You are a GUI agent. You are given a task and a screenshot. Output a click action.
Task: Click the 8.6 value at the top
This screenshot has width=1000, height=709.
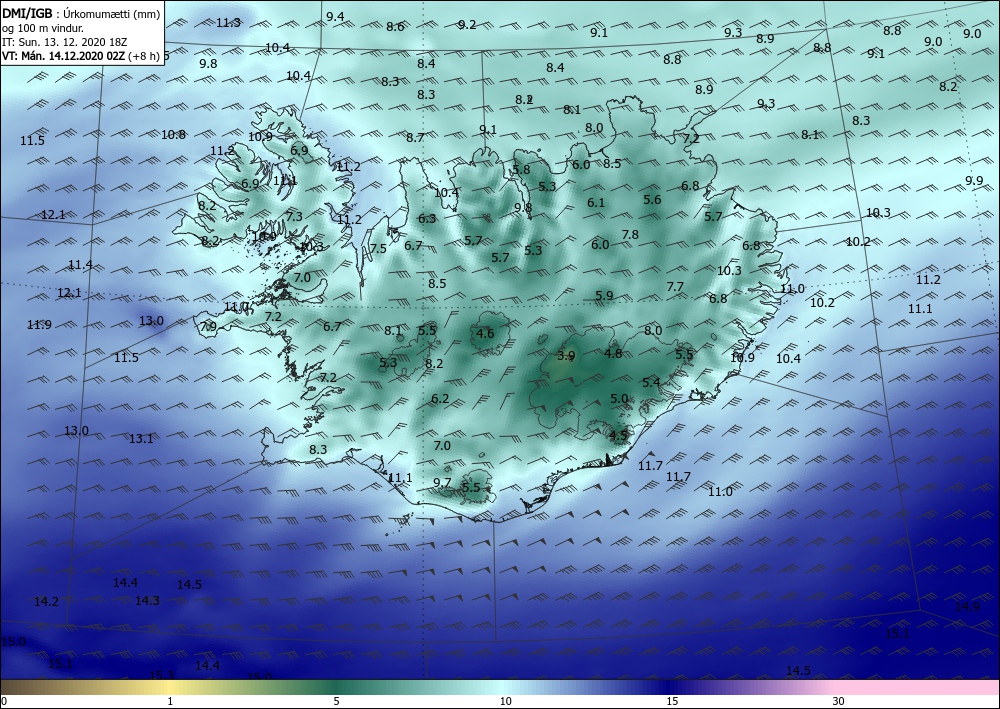click(395, 27)
